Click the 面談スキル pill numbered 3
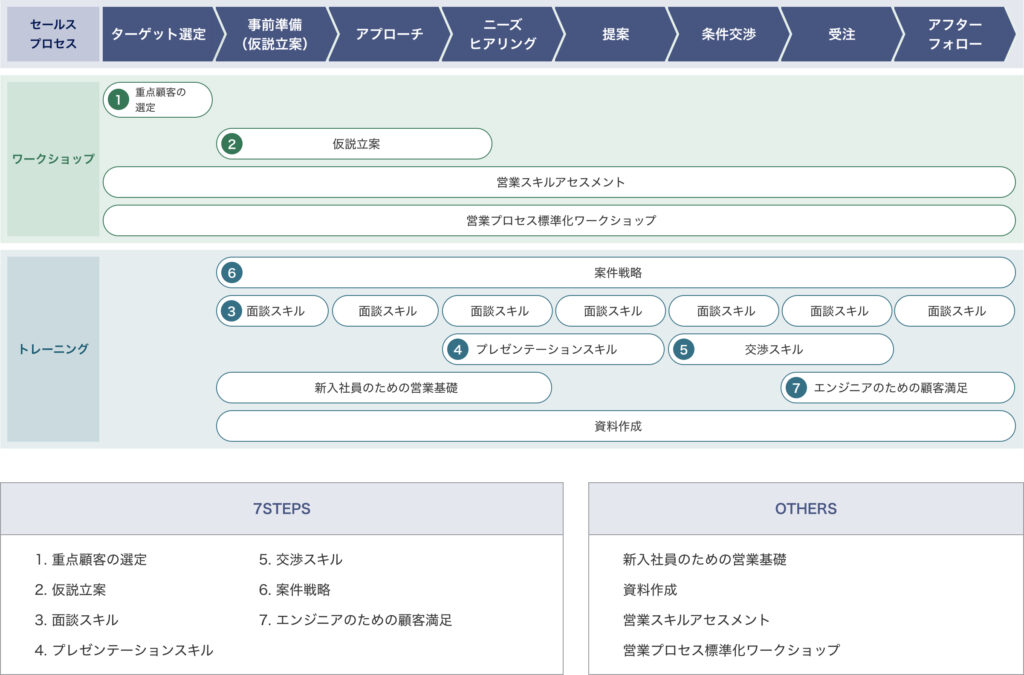 (x=272, y=311)
